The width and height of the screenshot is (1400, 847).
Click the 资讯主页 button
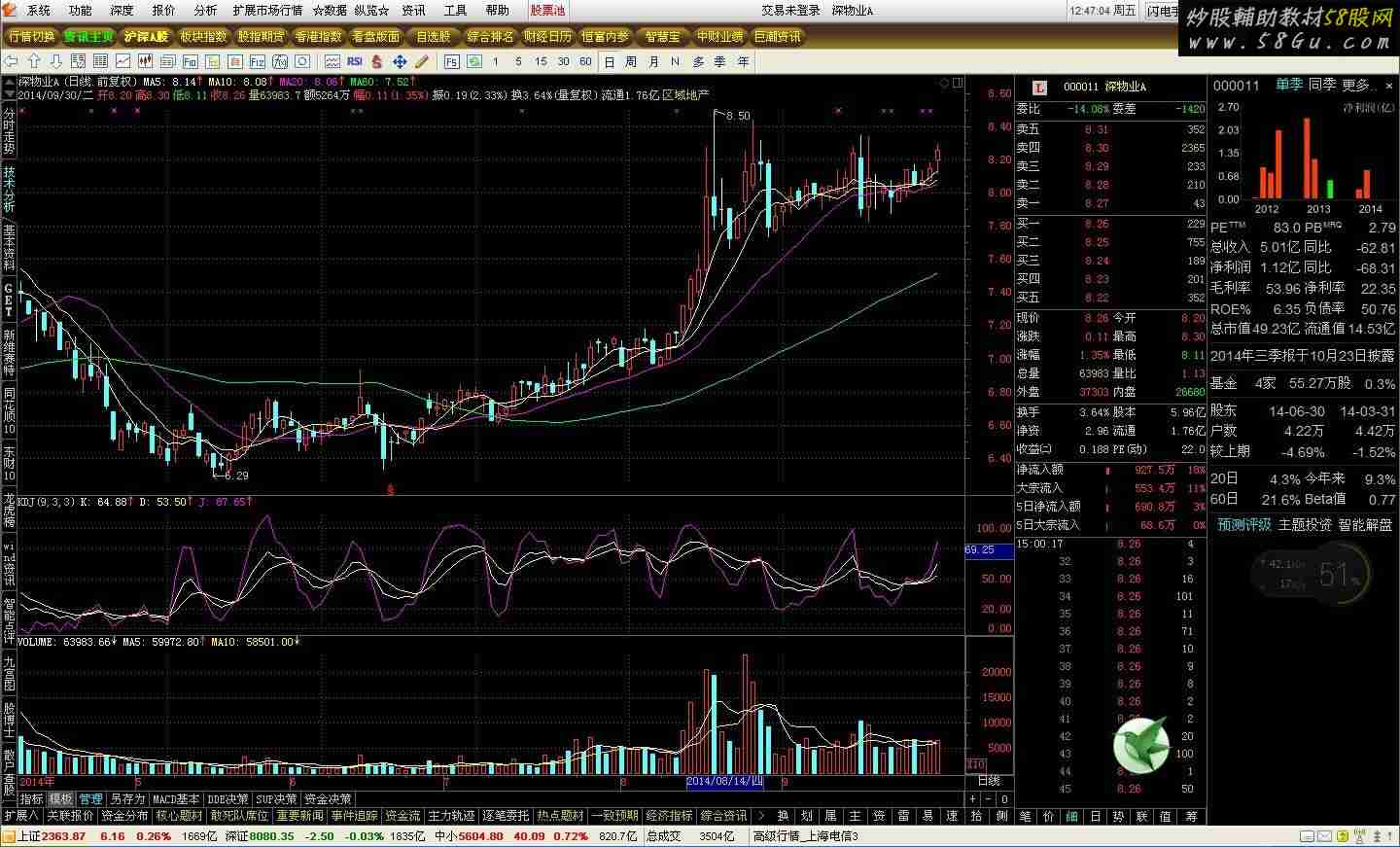click(x=88, y=37)
